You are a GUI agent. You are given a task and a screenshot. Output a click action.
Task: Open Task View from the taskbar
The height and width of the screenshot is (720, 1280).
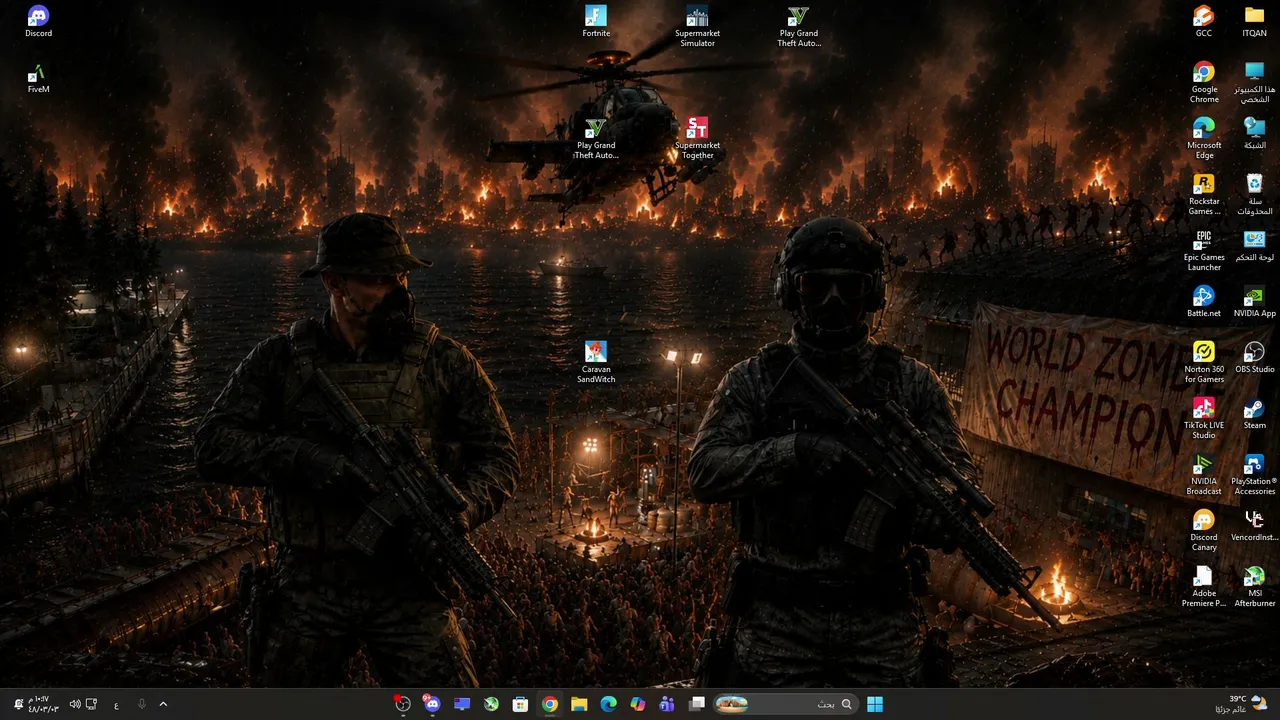[x=697, y=704]
